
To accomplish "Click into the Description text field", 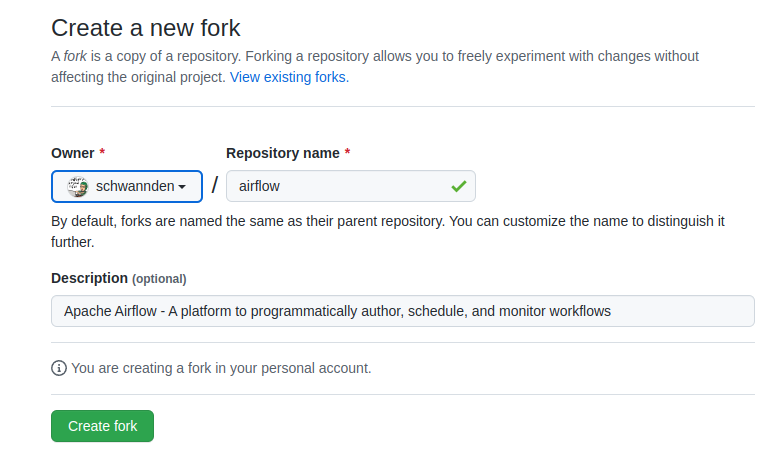I will tap(402, 311).
